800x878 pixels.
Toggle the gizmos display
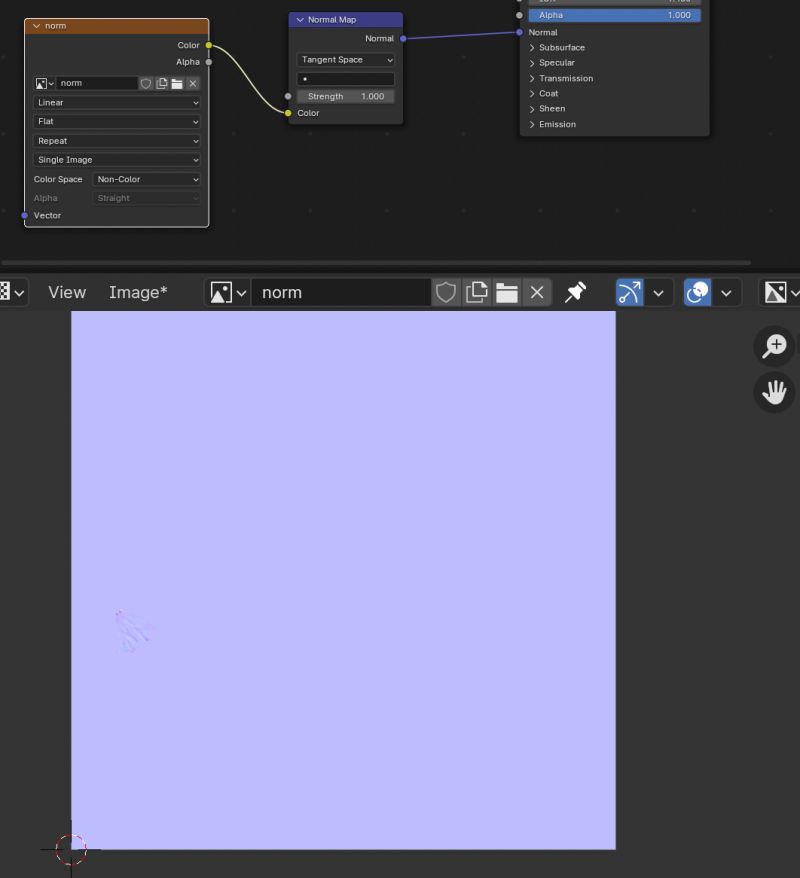[x=628, y=292]
